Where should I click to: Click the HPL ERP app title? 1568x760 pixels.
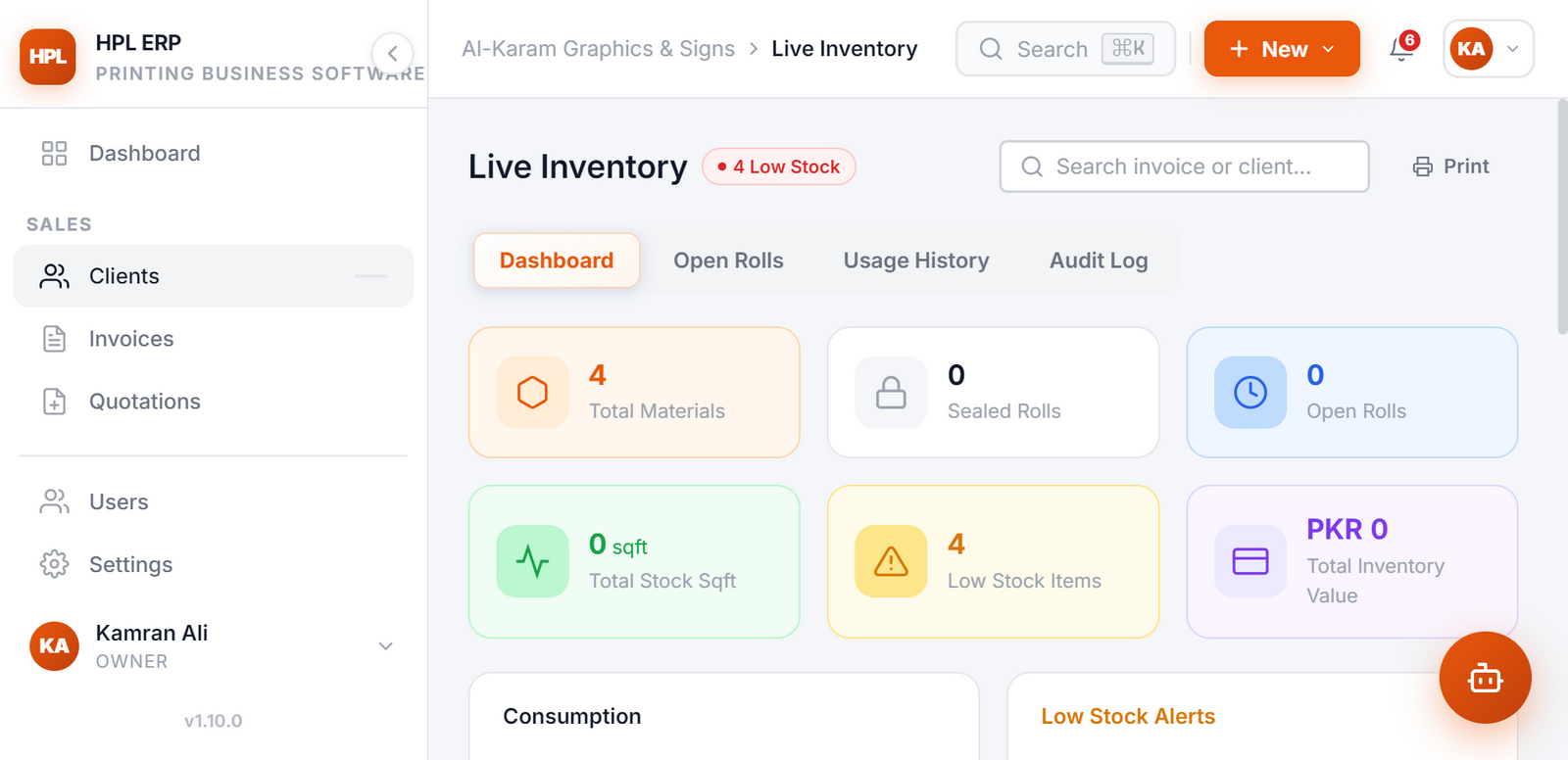pos(138,43)
